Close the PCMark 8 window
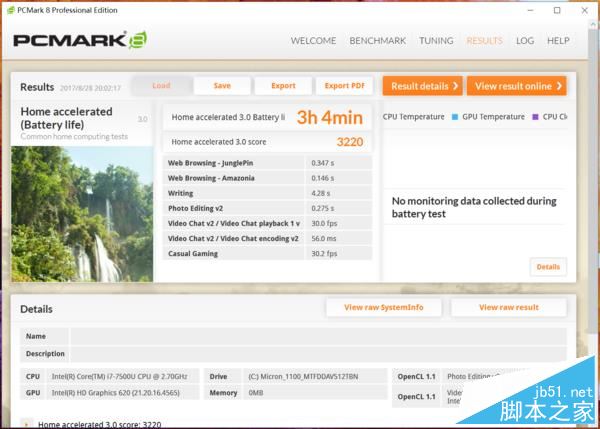 584,11
